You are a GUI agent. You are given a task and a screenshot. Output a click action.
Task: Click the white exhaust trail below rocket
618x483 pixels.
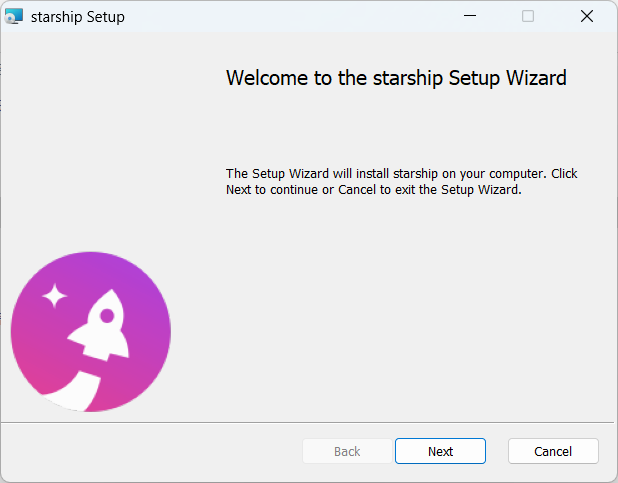click(73, 391)
